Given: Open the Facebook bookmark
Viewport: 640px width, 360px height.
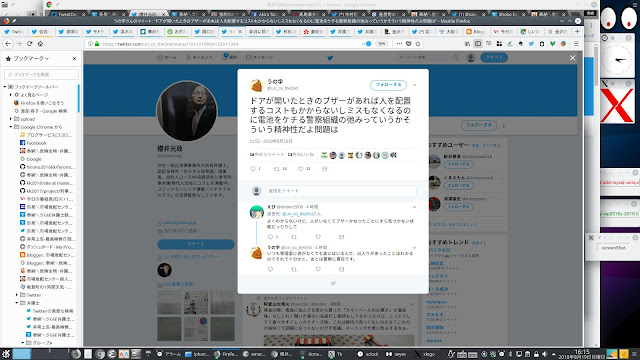Looking at the screenshot, I should click(x=33, y=143).
